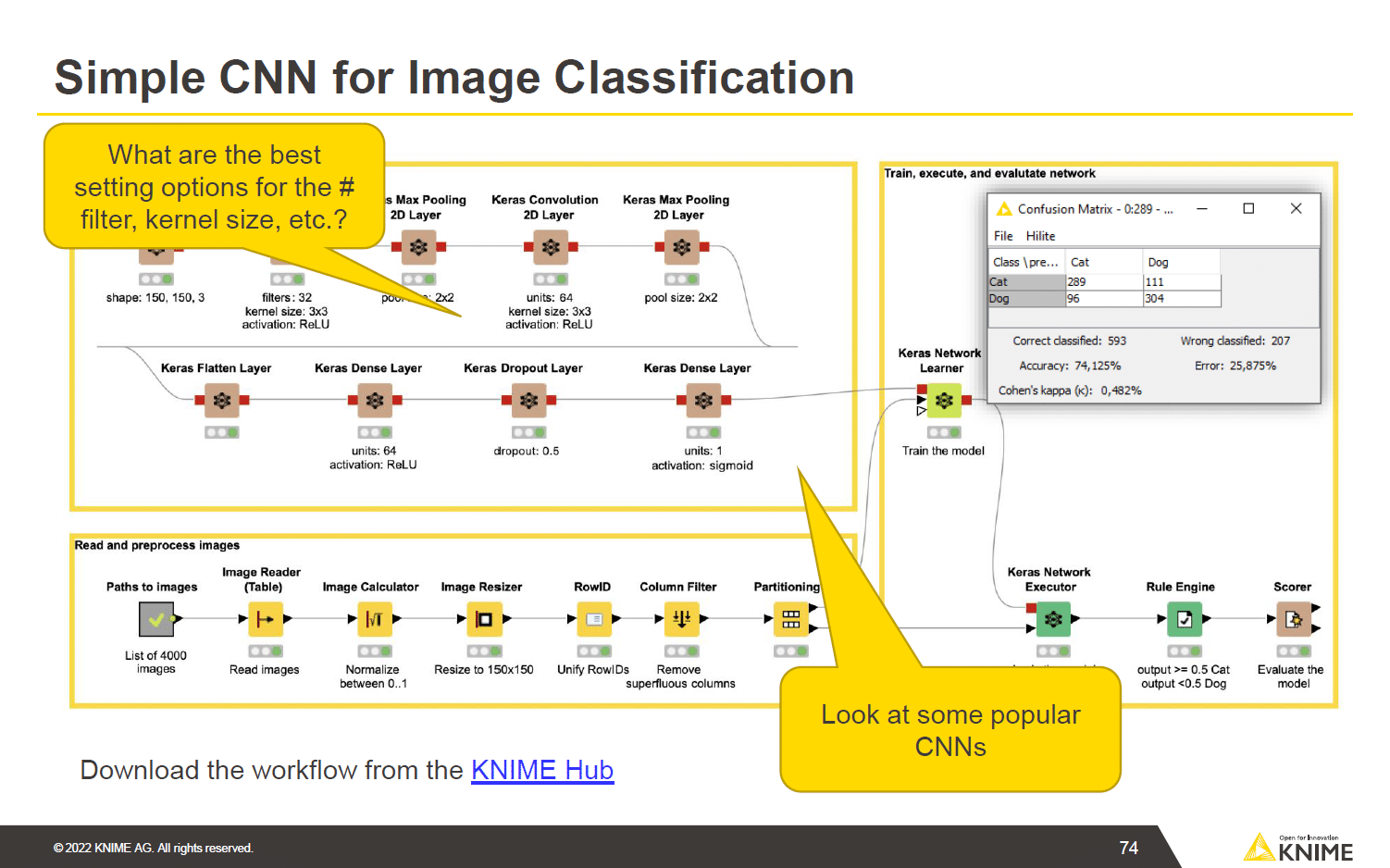Open the Keras Dropout Layer node
This screenshot has height=868, width=1390.
[527, 400]
